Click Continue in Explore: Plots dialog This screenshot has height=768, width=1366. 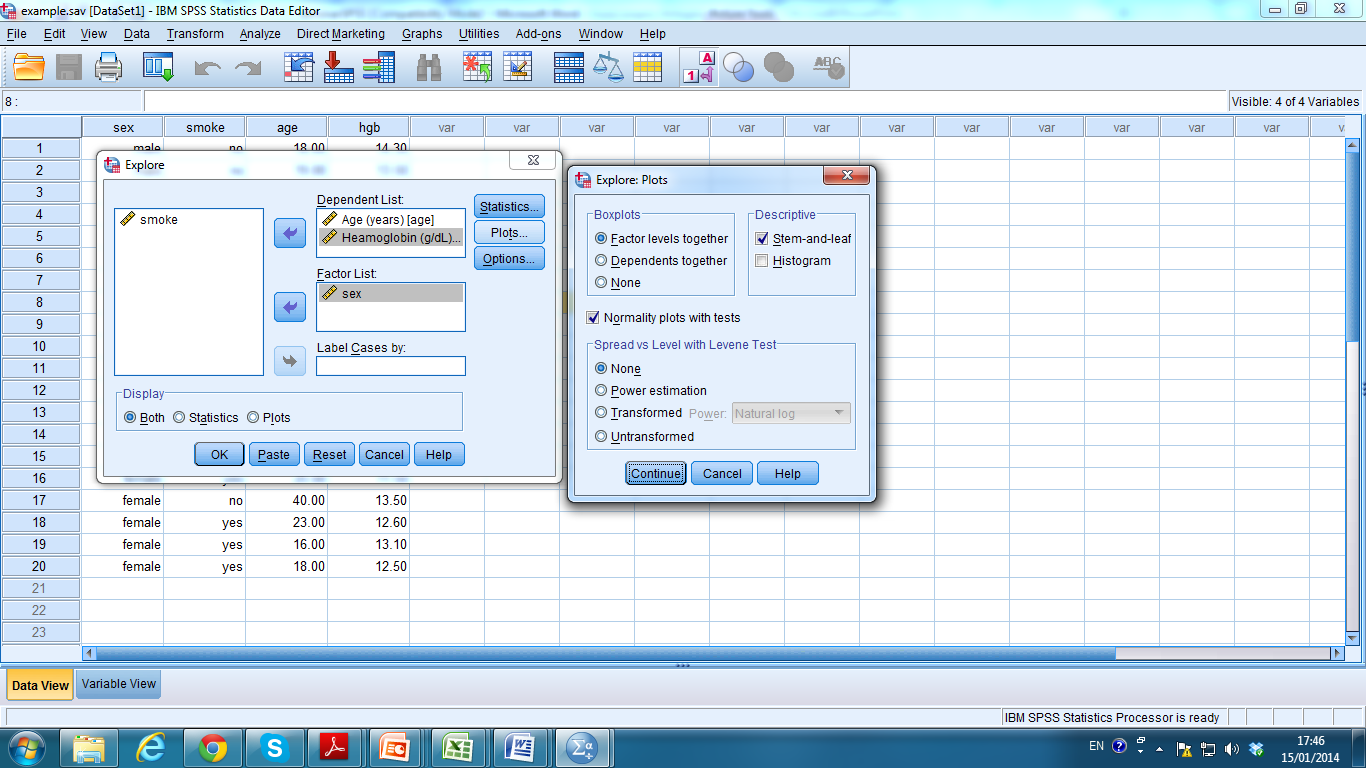coord(656,474)
